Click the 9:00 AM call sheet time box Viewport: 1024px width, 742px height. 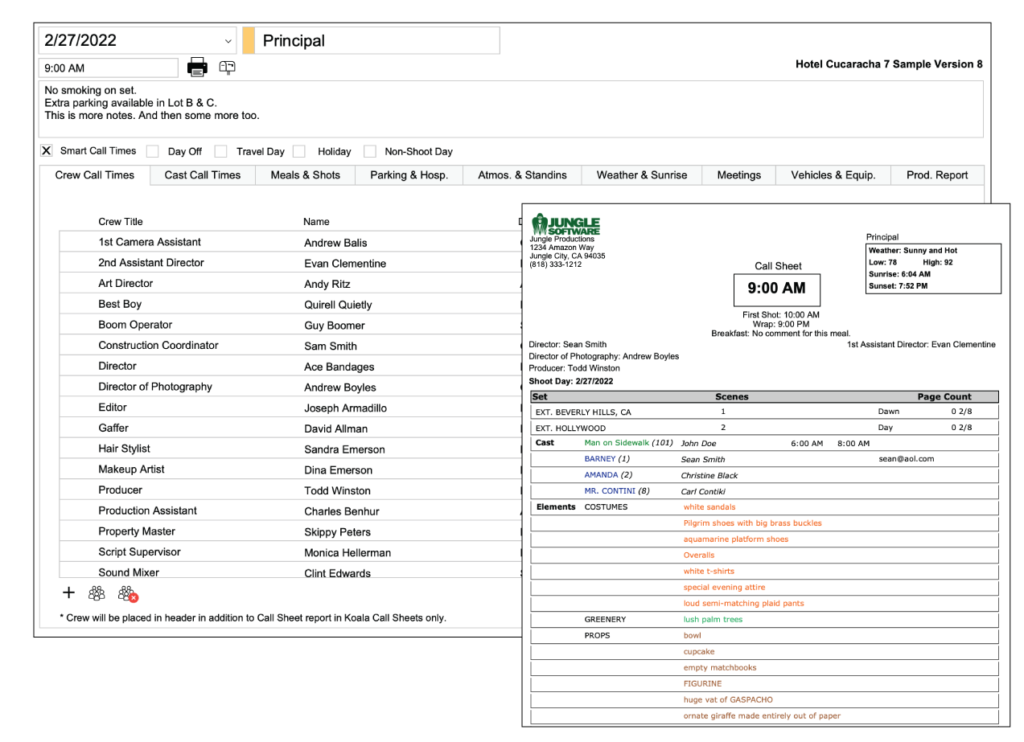(777, 289)
